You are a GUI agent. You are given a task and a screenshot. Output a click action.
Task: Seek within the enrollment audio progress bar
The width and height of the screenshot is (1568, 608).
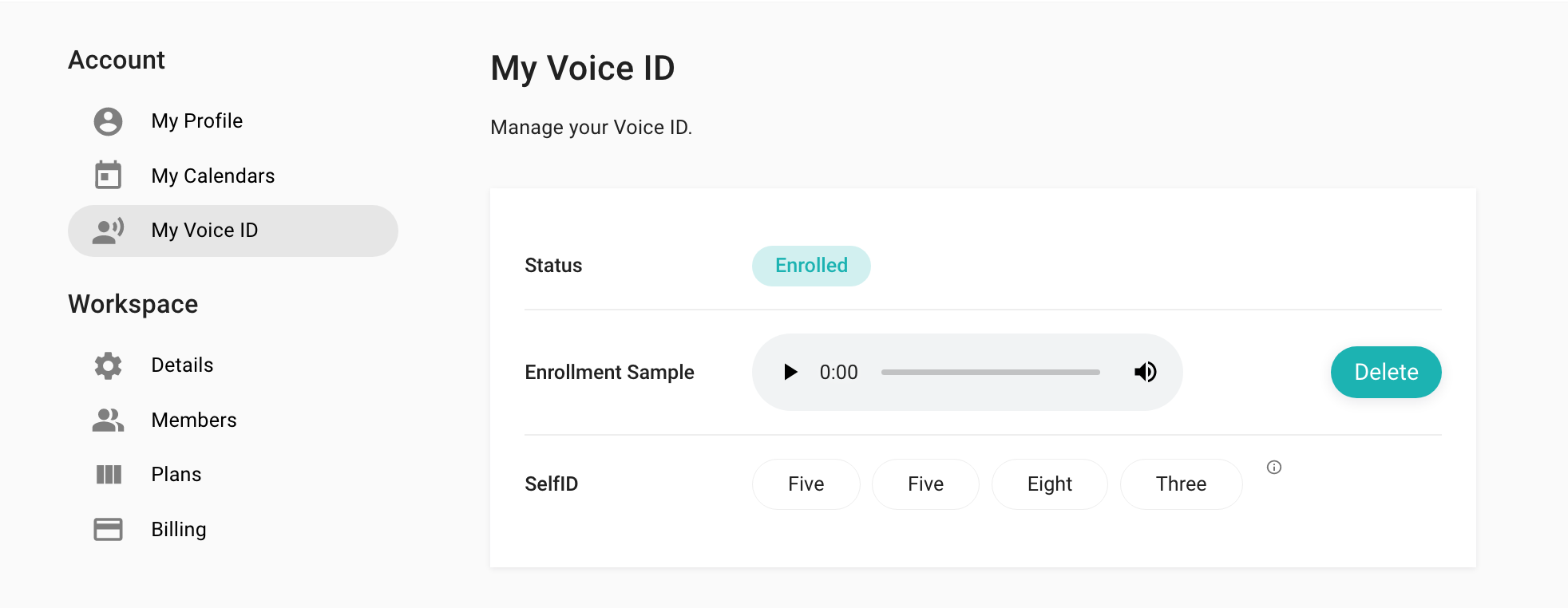click(x=990, y=372)
